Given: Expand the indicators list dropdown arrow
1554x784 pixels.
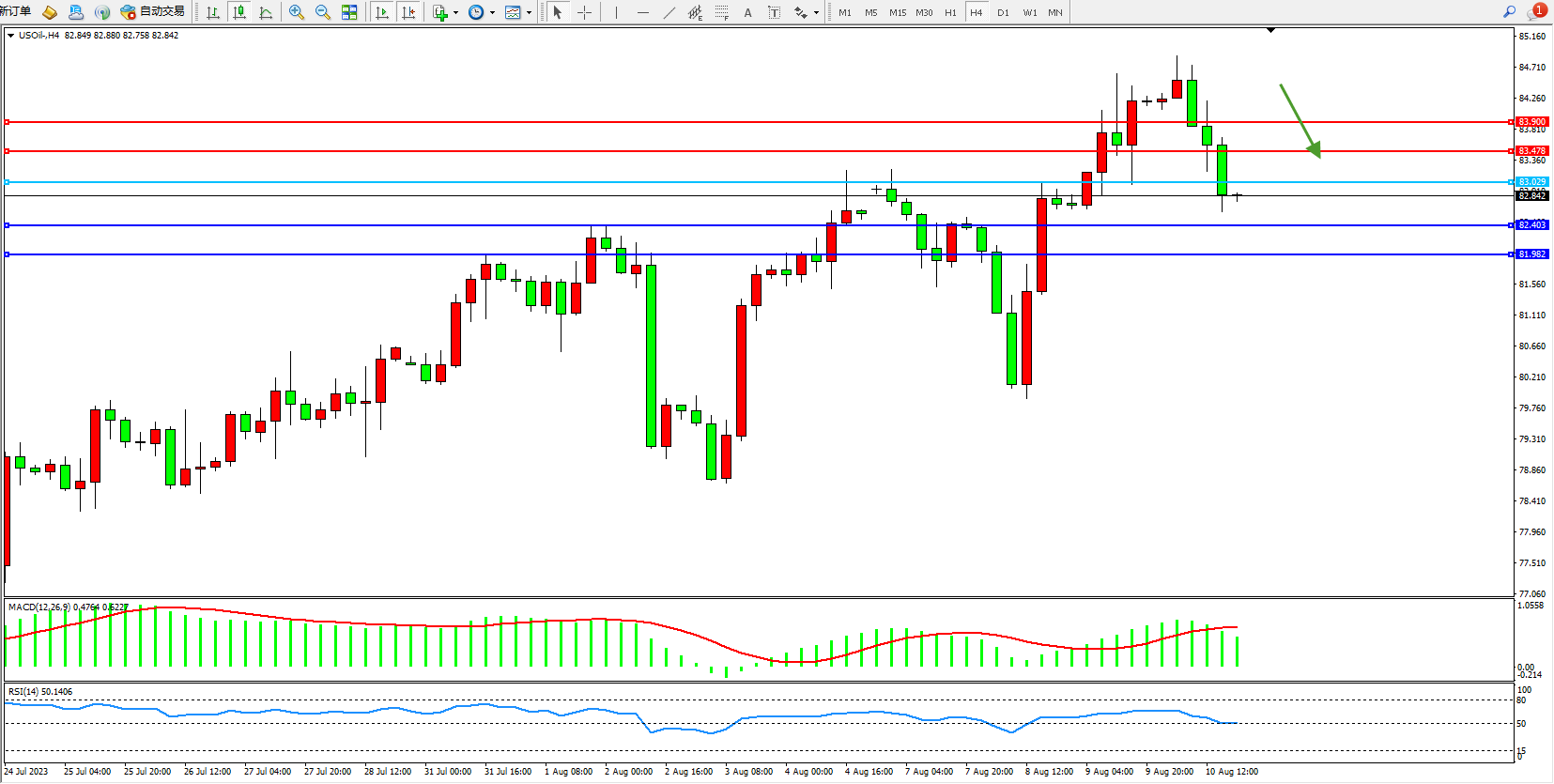Looking at the screenshot, I should tap(455, 13).
